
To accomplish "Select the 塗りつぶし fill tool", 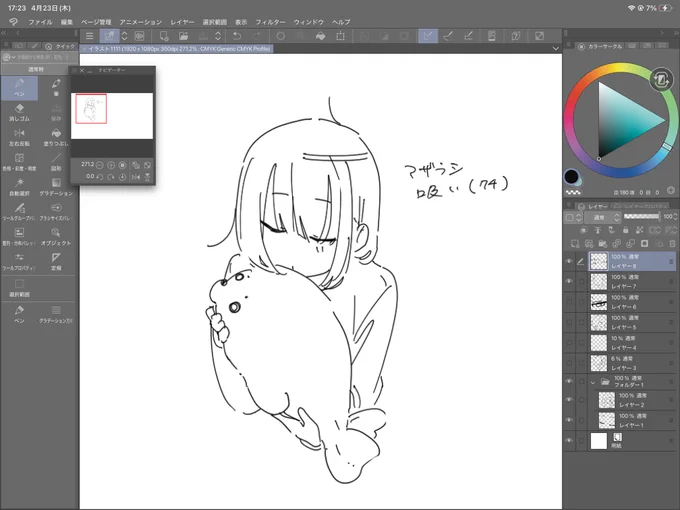I will [x=56, y=137].
